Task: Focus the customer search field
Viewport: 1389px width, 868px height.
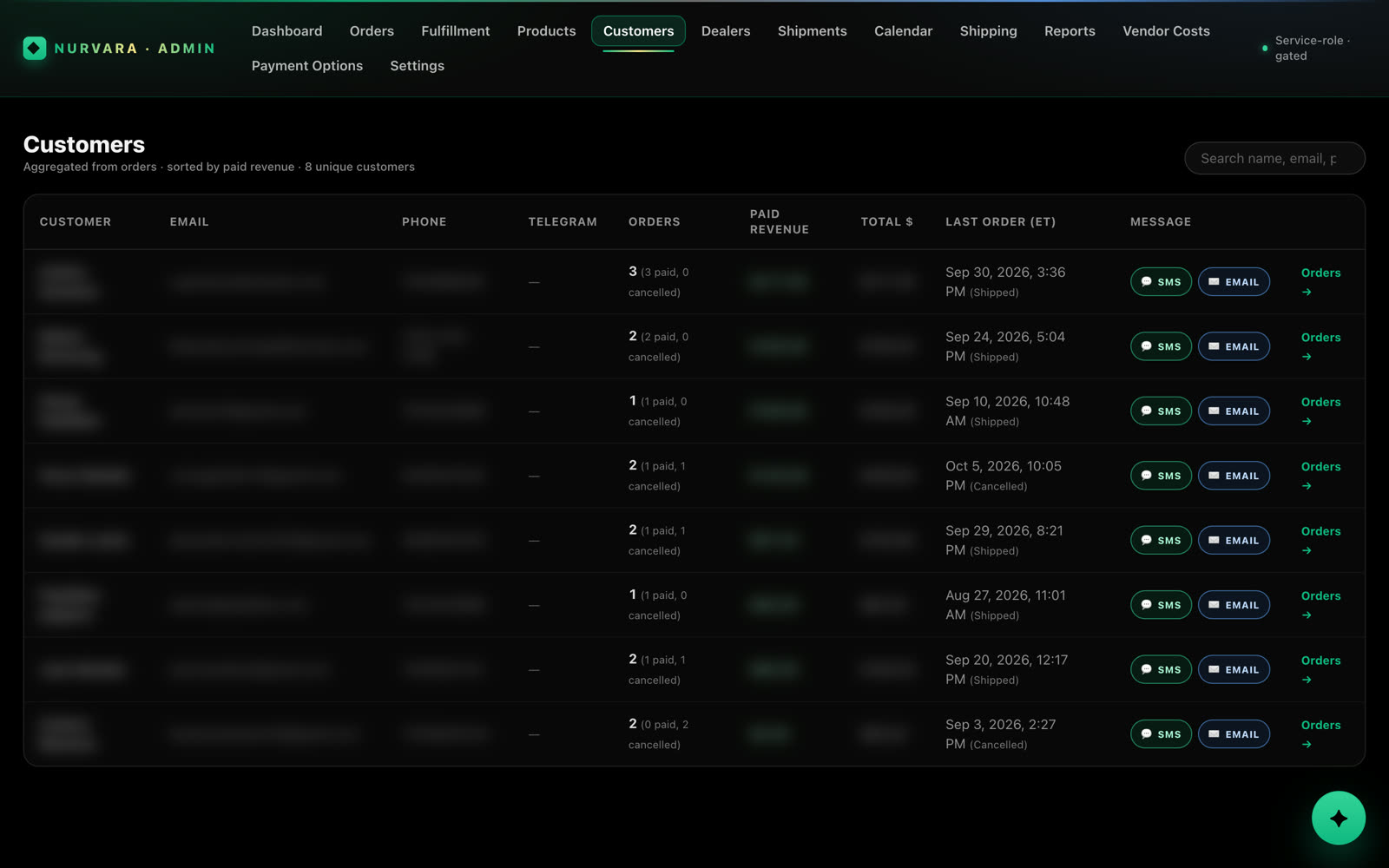Action: point(1274,158)
